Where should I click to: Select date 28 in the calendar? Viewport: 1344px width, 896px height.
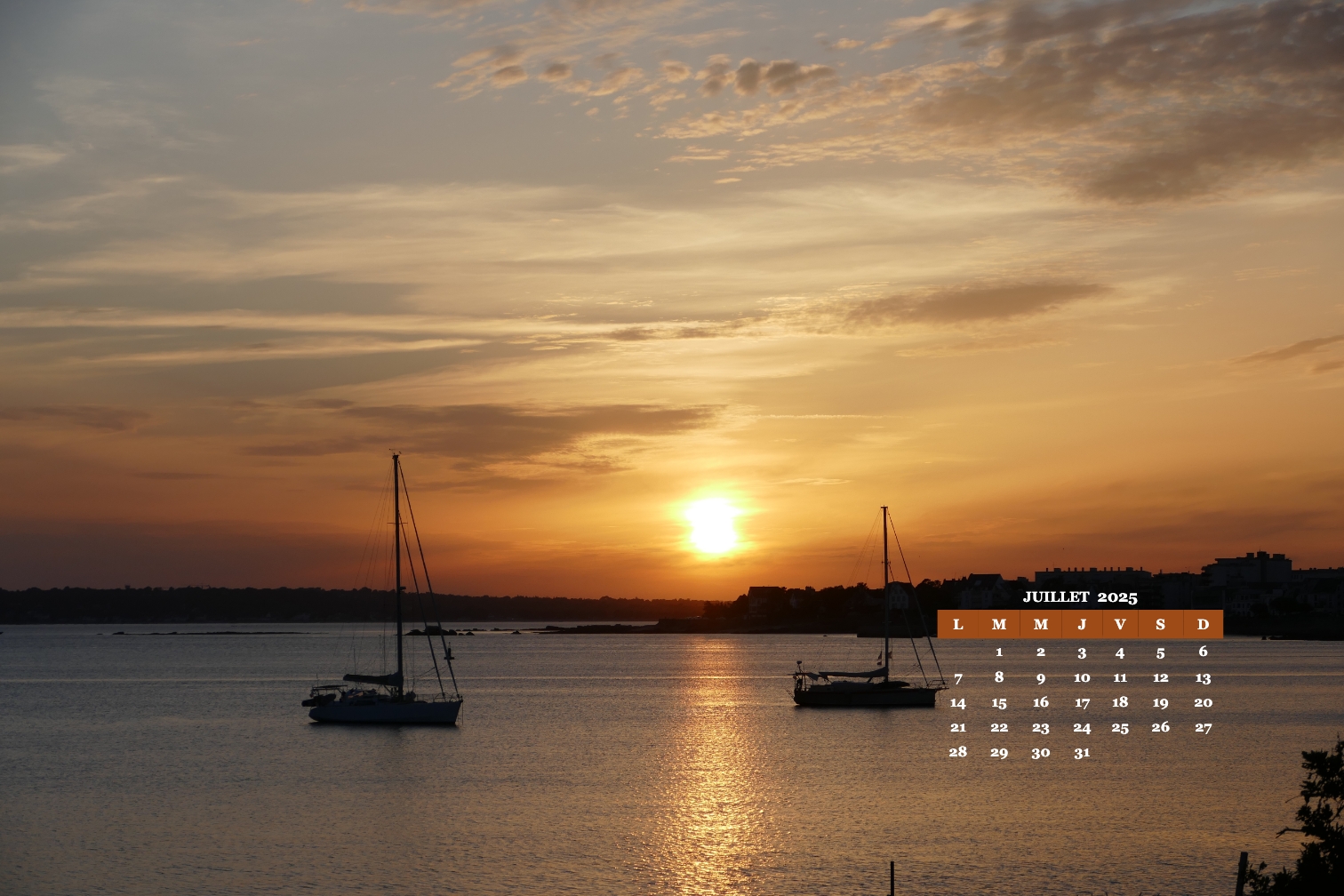pyautogui.click(x=958, y=751)
